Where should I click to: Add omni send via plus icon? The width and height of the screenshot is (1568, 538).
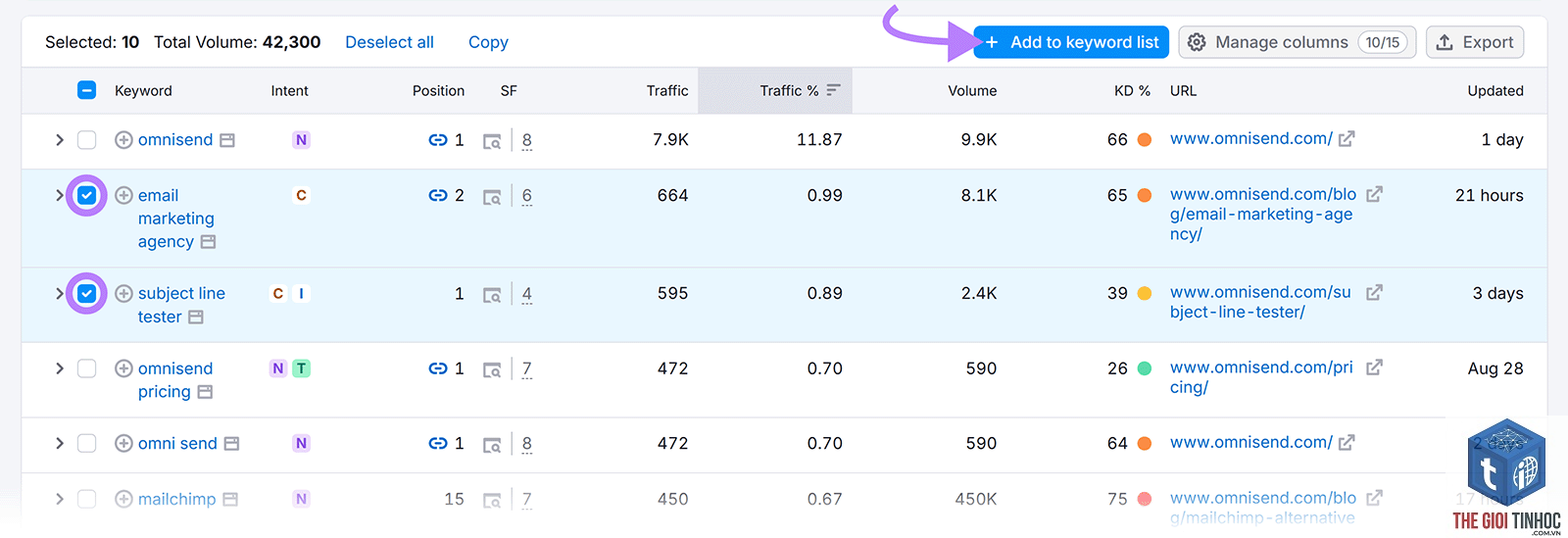click(123, 443)
